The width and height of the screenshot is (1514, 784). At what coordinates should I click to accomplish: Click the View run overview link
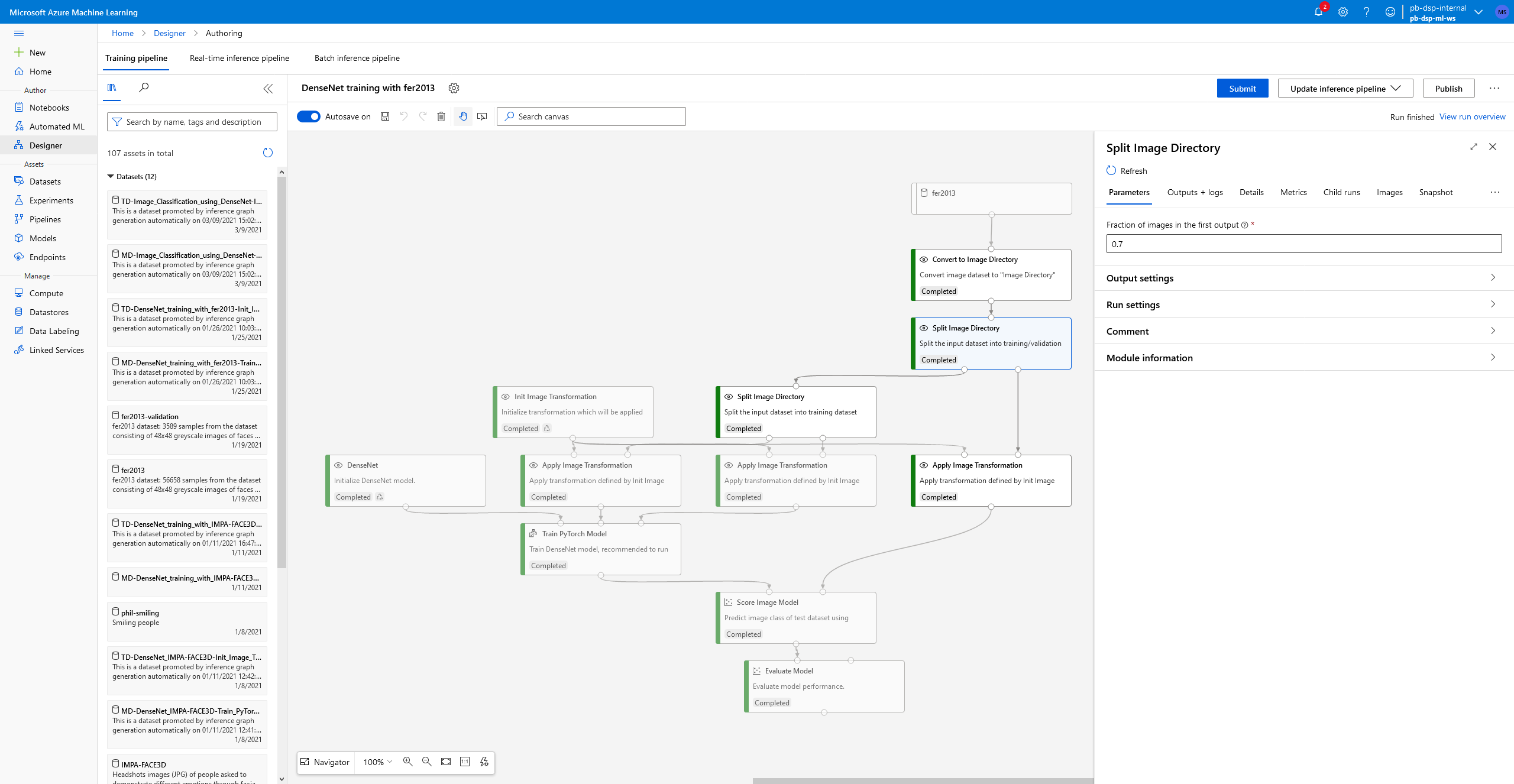(1472, 116)
